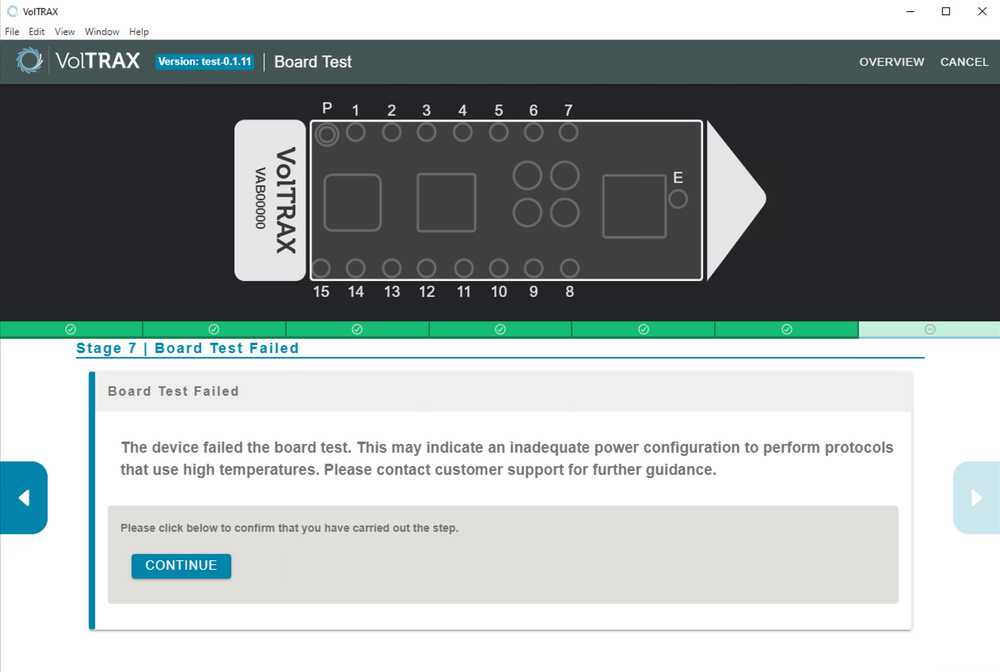Maximize the VolTRAX window
Screen dimensions: 1000x672
click(946, 11)
